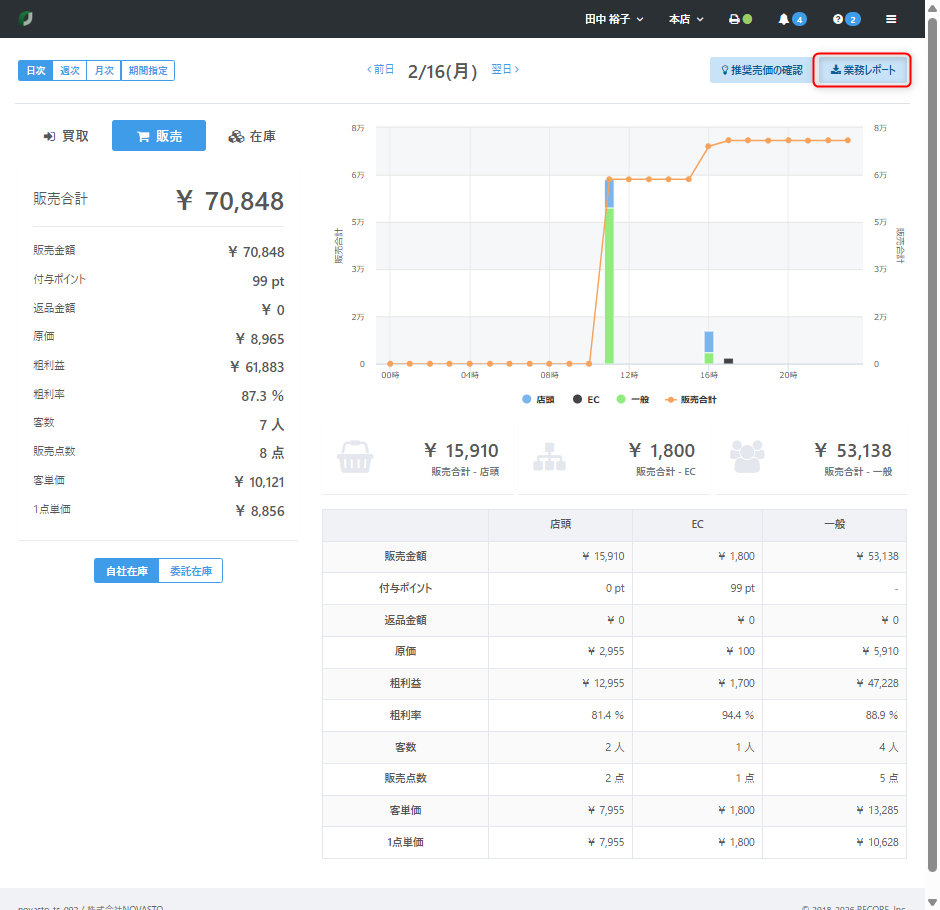940x910 pixels.
Task: Open the help question mark icon
Action: [837, 19]
